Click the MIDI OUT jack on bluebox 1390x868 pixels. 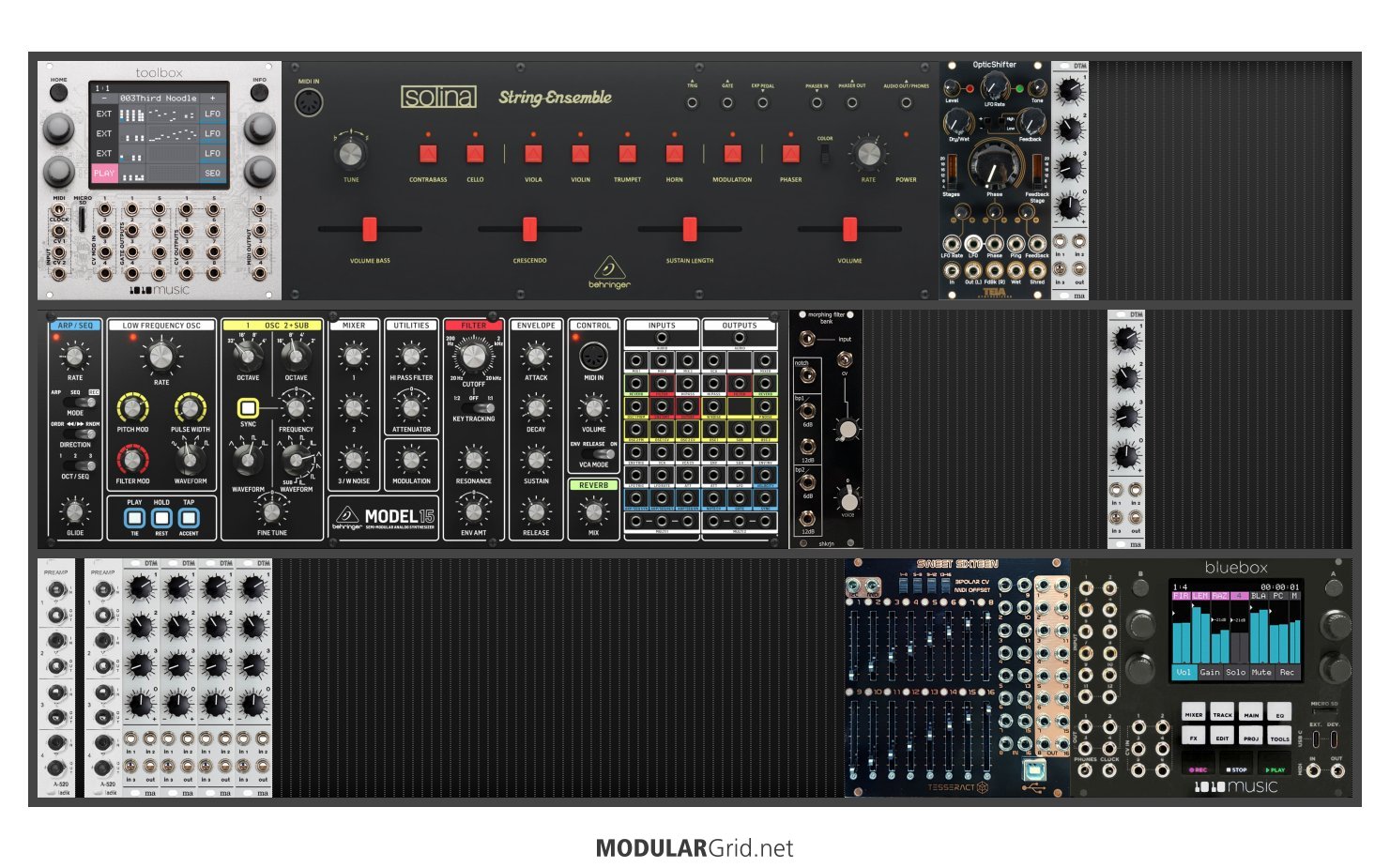1337,770
